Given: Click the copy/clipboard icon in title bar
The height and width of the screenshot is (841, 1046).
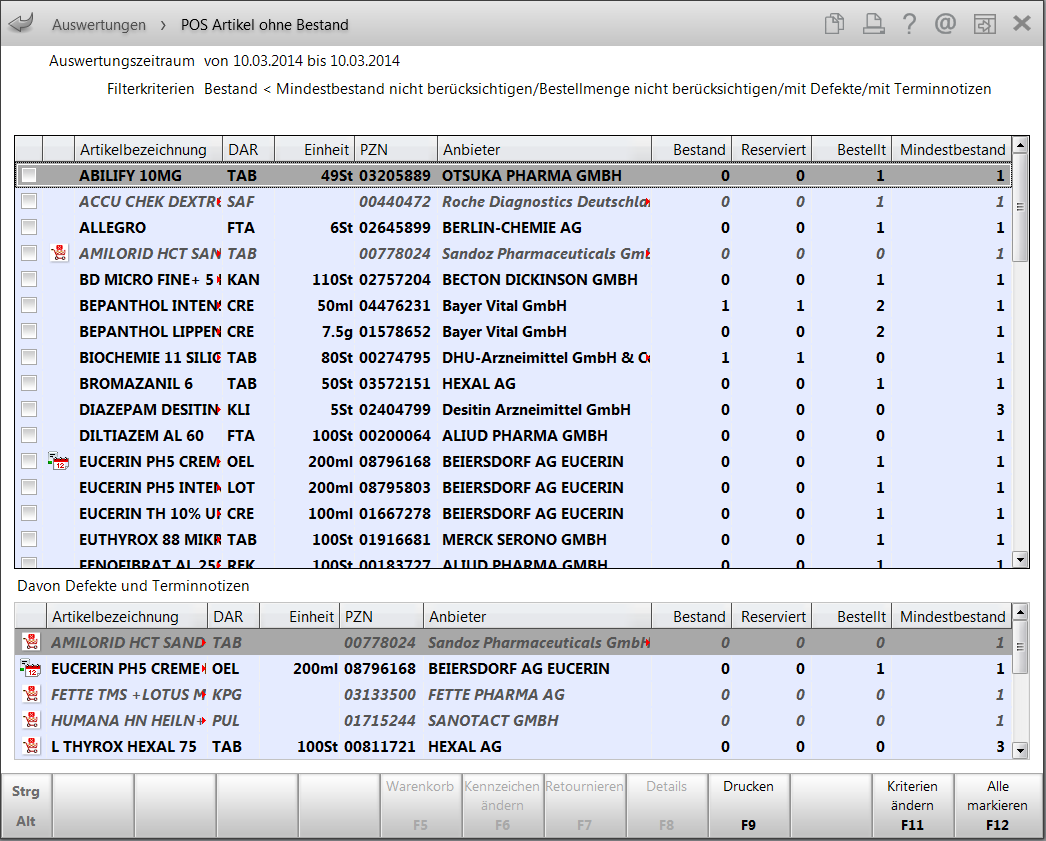Looking at the screenshot, I should click(834, 24).
